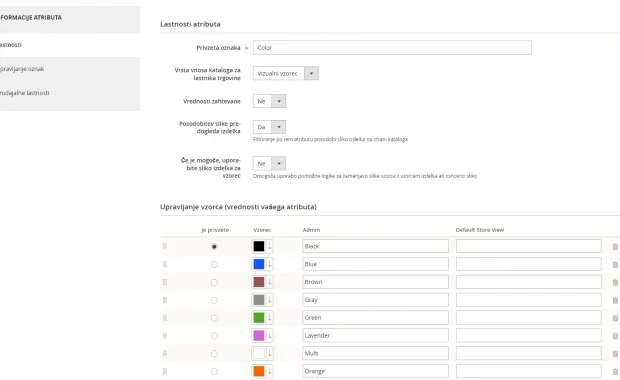The width and height of the screenshot is (620, 380).
Task: Pick the brown color swatch
Action: coord(259,282)
